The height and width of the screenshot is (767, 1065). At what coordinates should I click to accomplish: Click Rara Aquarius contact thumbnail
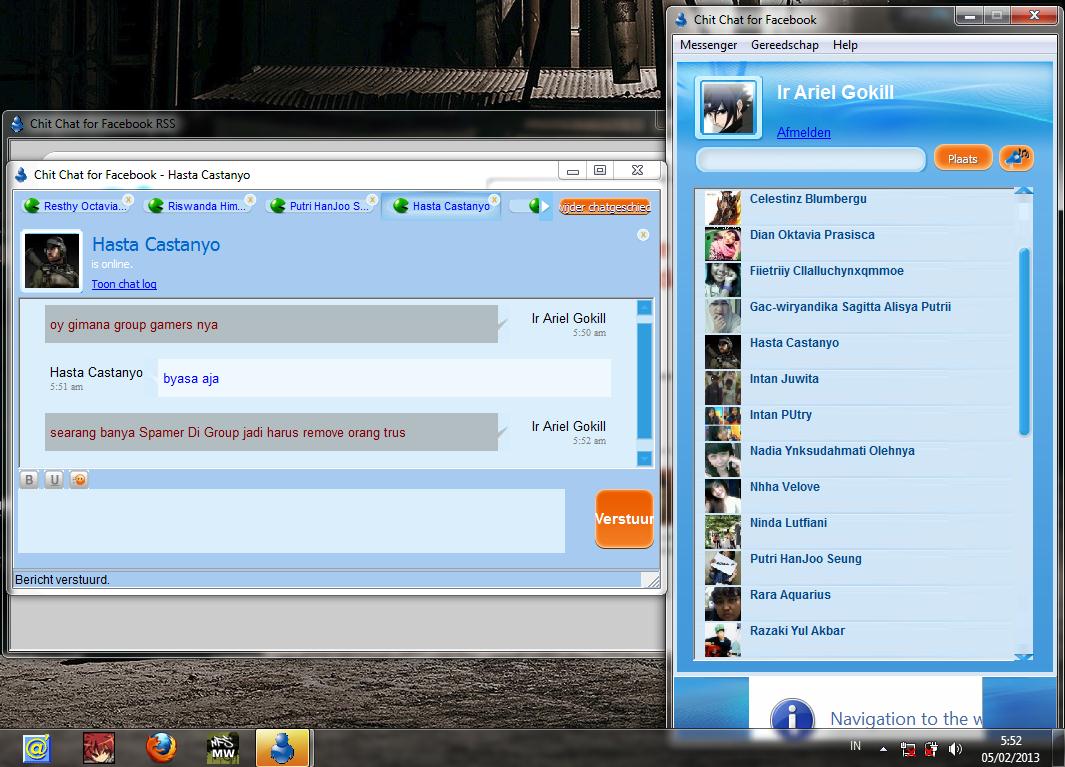(x=723, y=603)
